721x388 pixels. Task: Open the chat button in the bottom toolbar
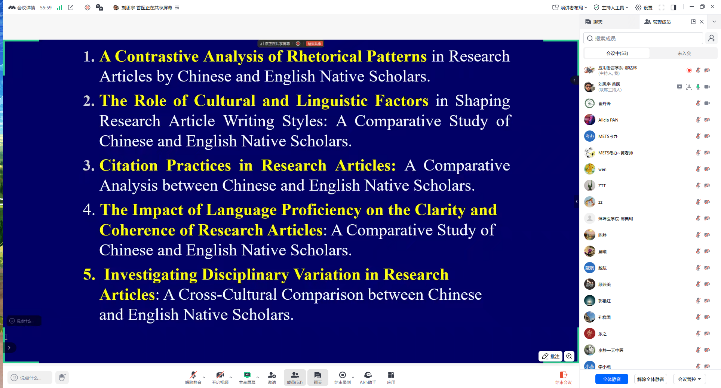click(x=317, y=377)
